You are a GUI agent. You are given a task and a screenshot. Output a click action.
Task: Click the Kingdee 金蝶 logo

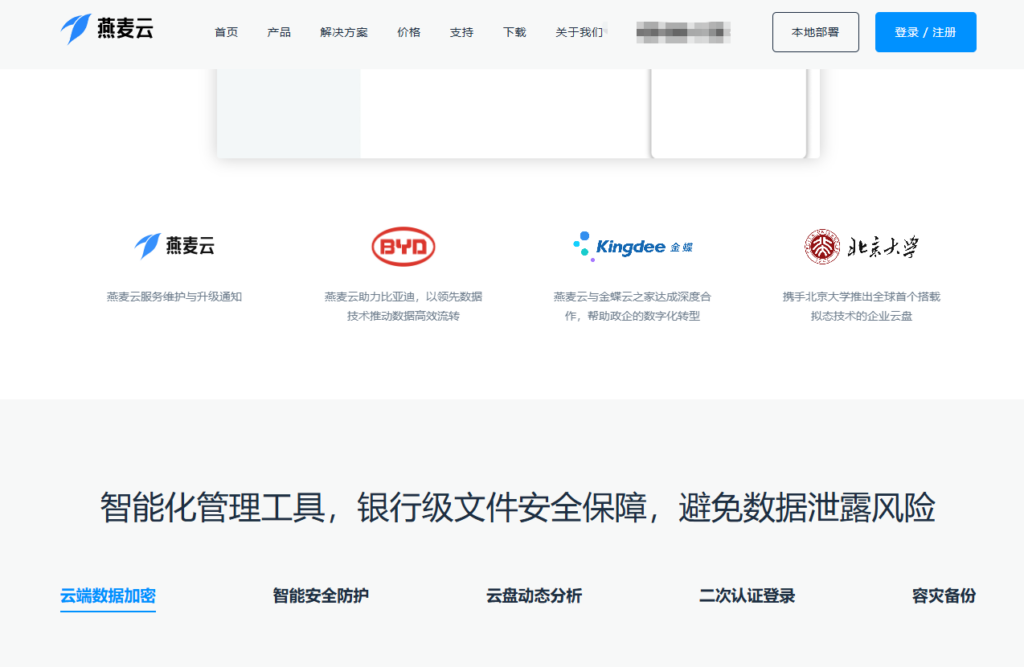pyautogui.click(x=632, y=246)
